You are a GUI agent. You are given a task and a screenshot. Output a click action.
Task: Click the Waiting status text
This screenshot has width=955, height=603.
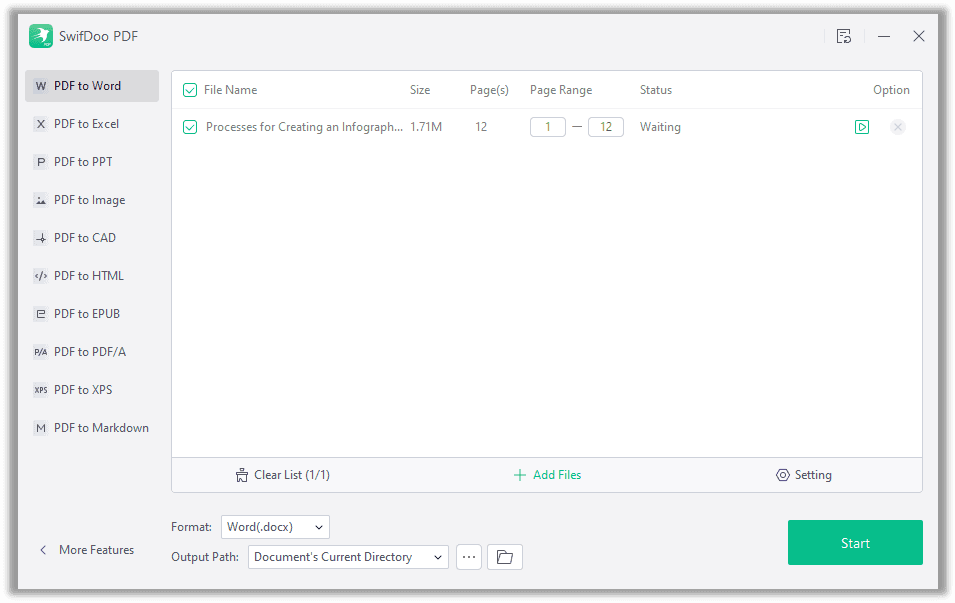coord(660,127)
